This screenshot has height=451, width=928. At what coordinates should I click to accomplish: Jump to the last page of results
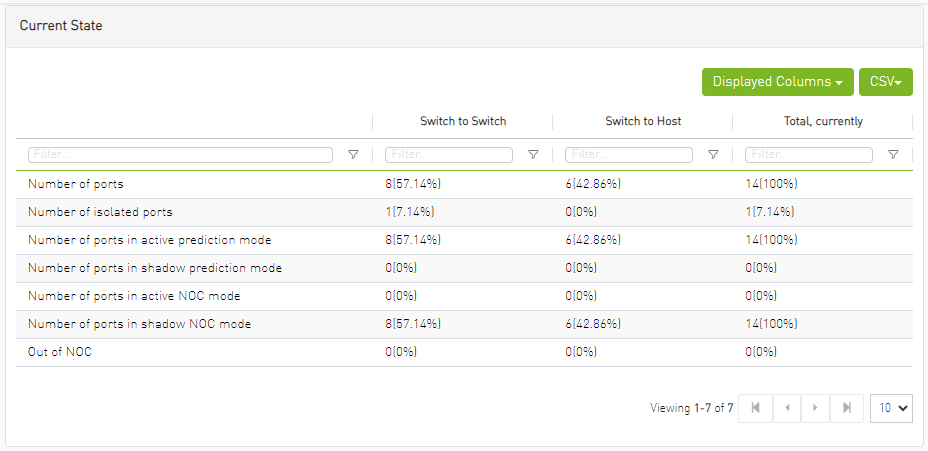[x=847, y=408]
